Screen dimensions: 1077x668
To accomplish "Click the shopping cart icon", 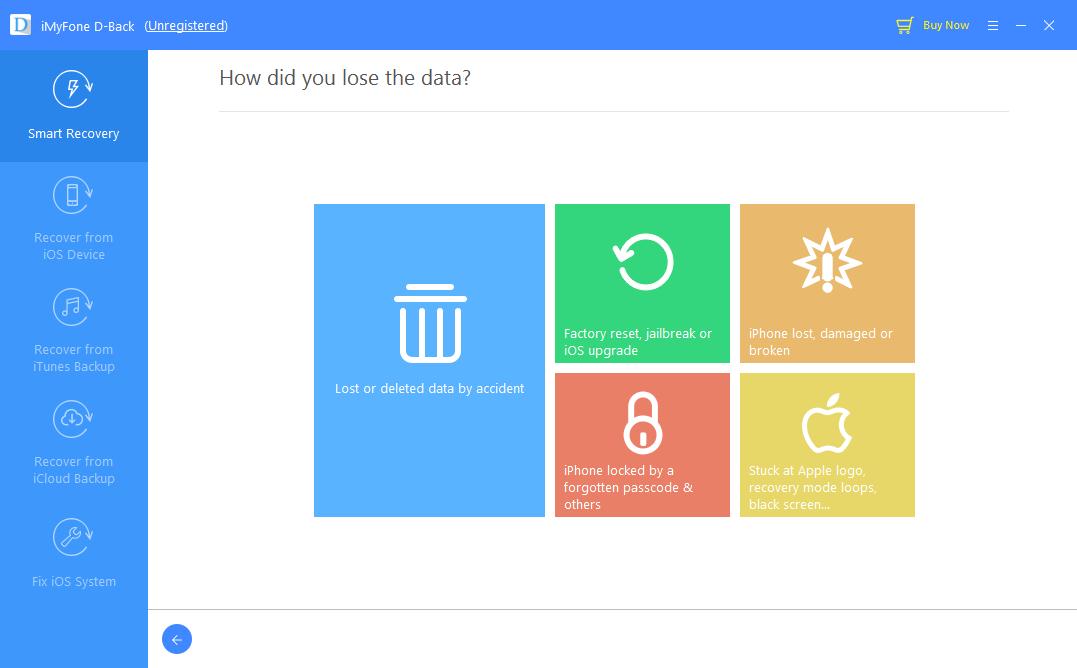I will click(905, 25).
